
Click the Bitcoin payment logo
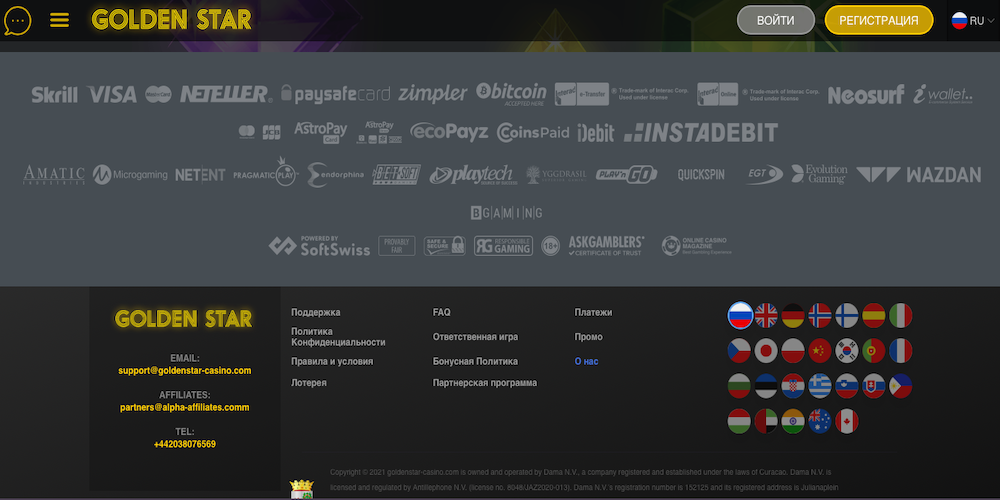(x=511, y=94)
